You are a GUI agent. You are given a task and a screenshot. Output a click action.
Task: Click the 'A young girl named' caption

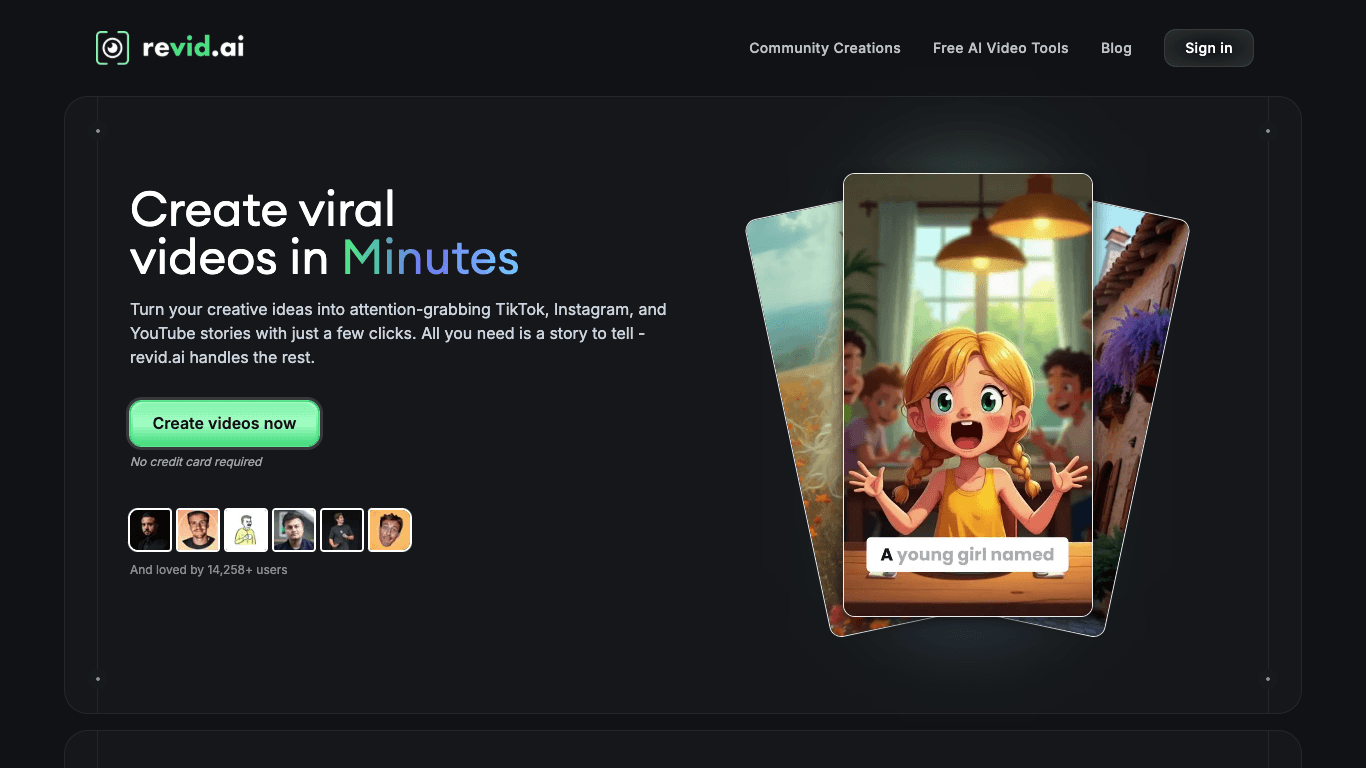967,555
